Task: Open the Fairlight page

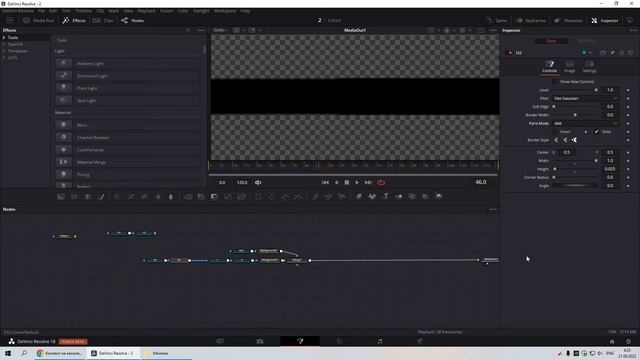Action: click(380, 341)
